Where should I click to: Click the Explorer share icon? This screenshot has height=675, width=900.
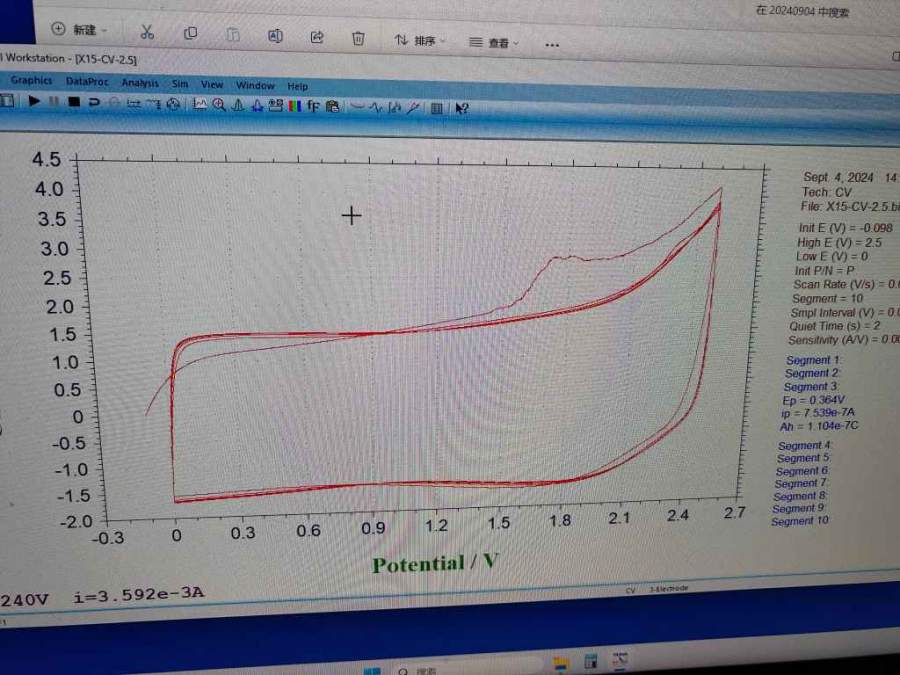click(x=317, y=37)
